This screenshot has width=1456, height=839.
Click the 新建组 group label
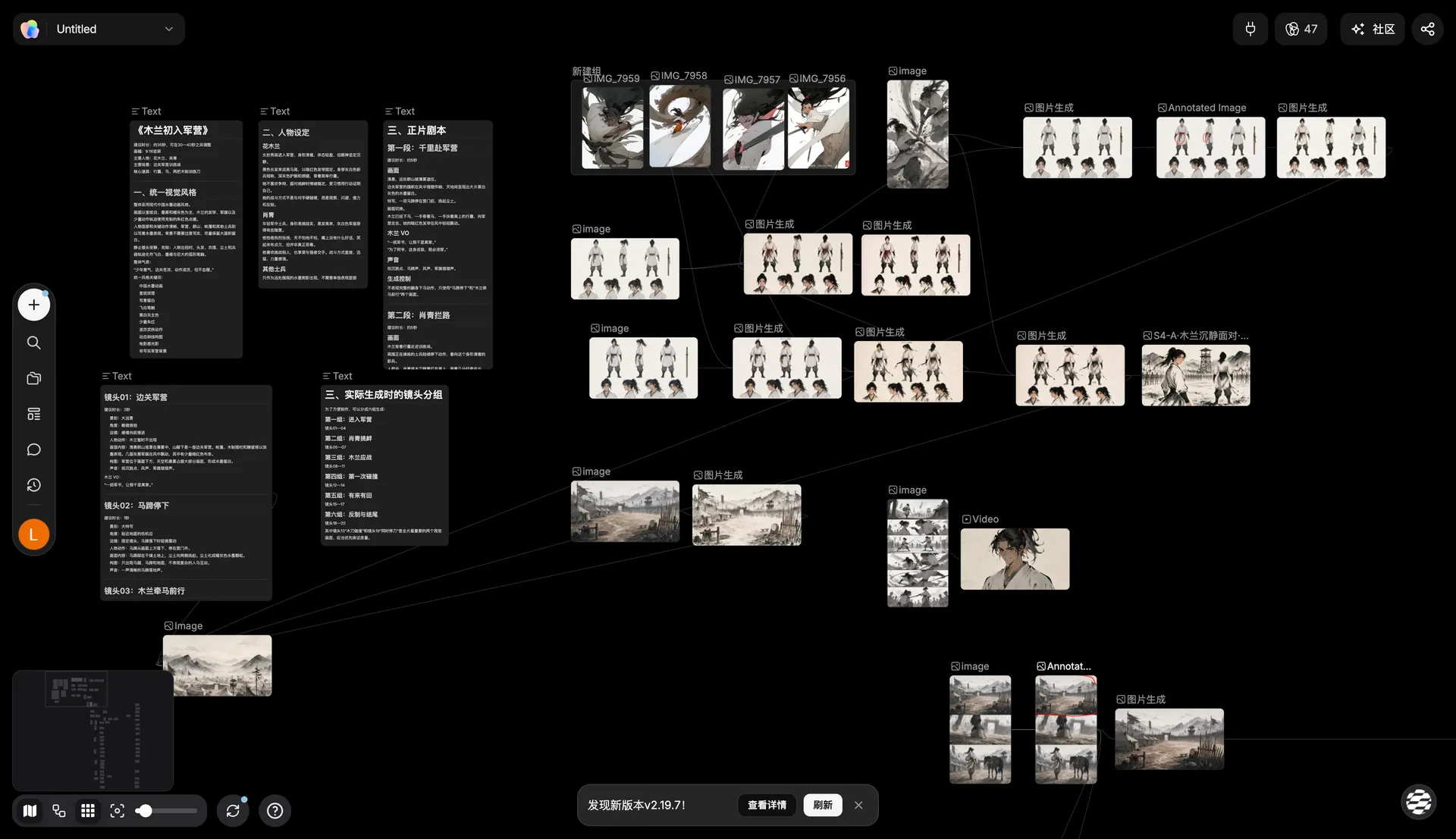586,70
